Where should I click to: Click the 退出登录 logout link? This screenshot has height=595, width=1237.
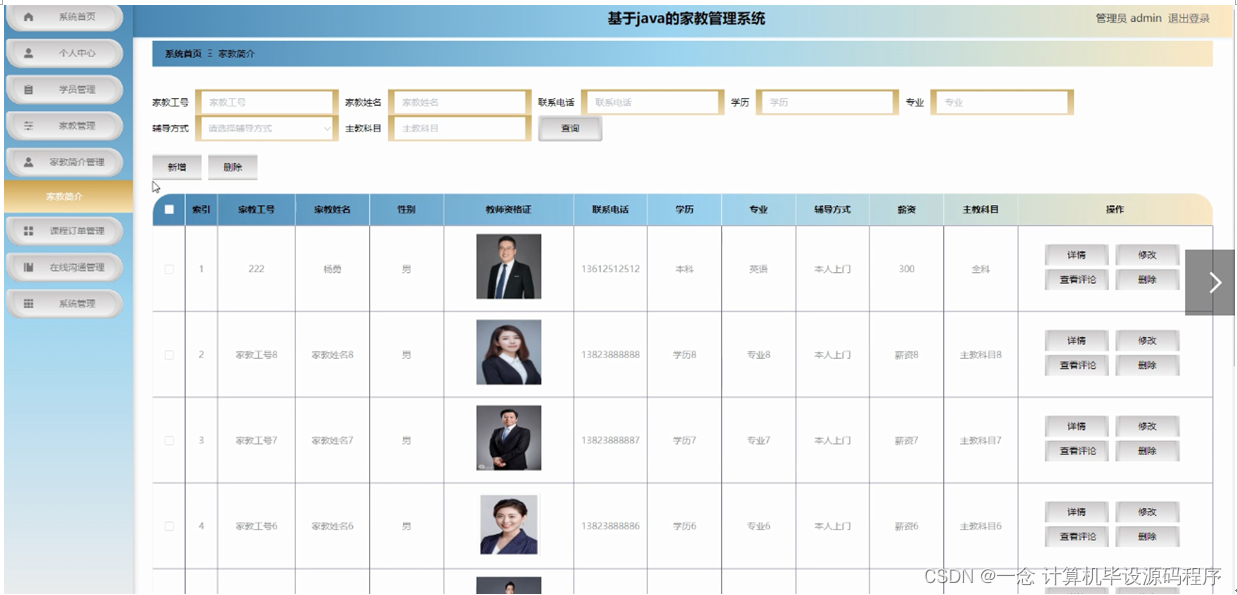coord(1189,18)
